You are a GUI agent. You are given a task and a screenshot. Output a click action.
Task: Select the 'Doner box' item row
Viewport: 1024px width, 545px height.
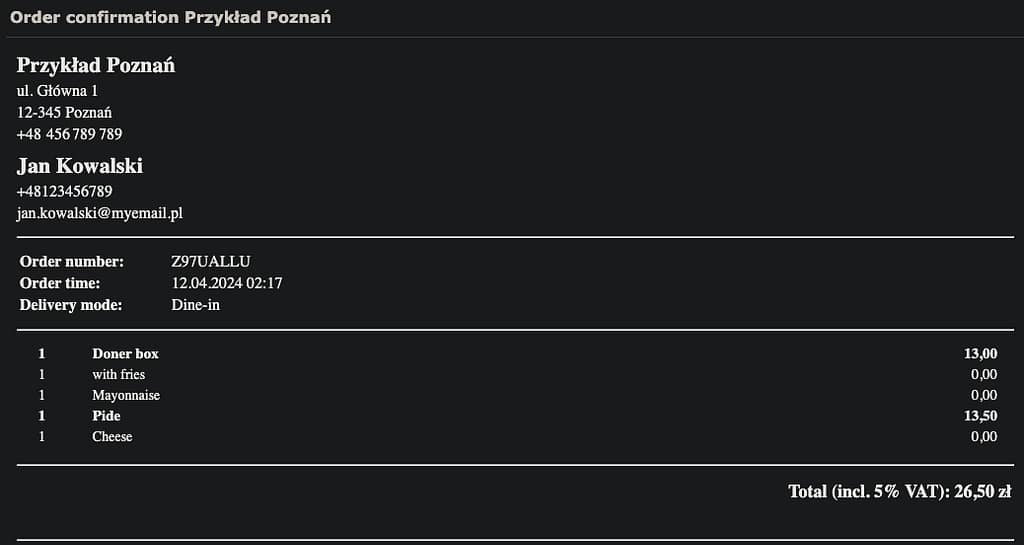pyautogui.click(x=515, y=354)
